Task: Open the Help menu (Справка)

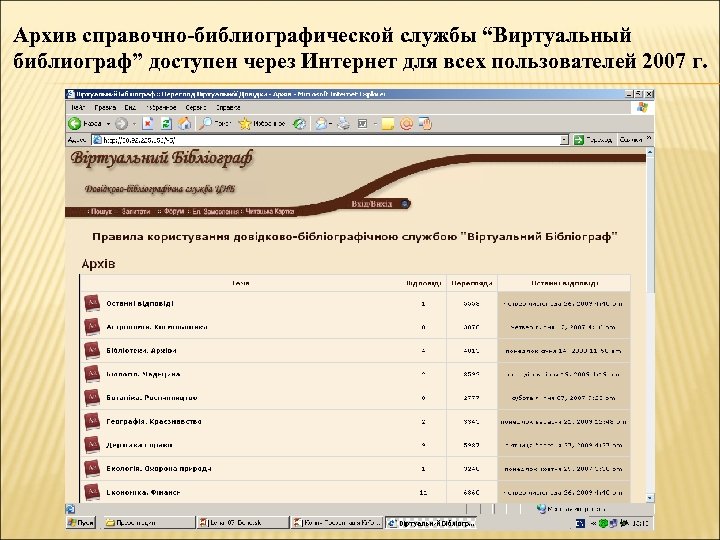Action: click(228, 107)
